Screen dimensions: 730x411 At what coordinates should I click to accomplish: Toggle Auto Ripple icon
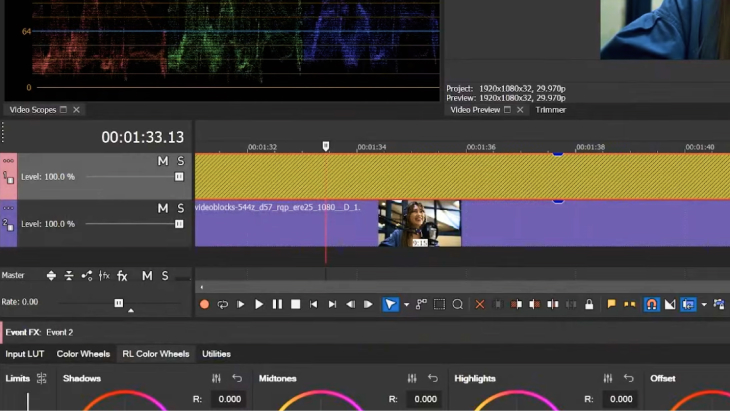click(x=688, y=304)
